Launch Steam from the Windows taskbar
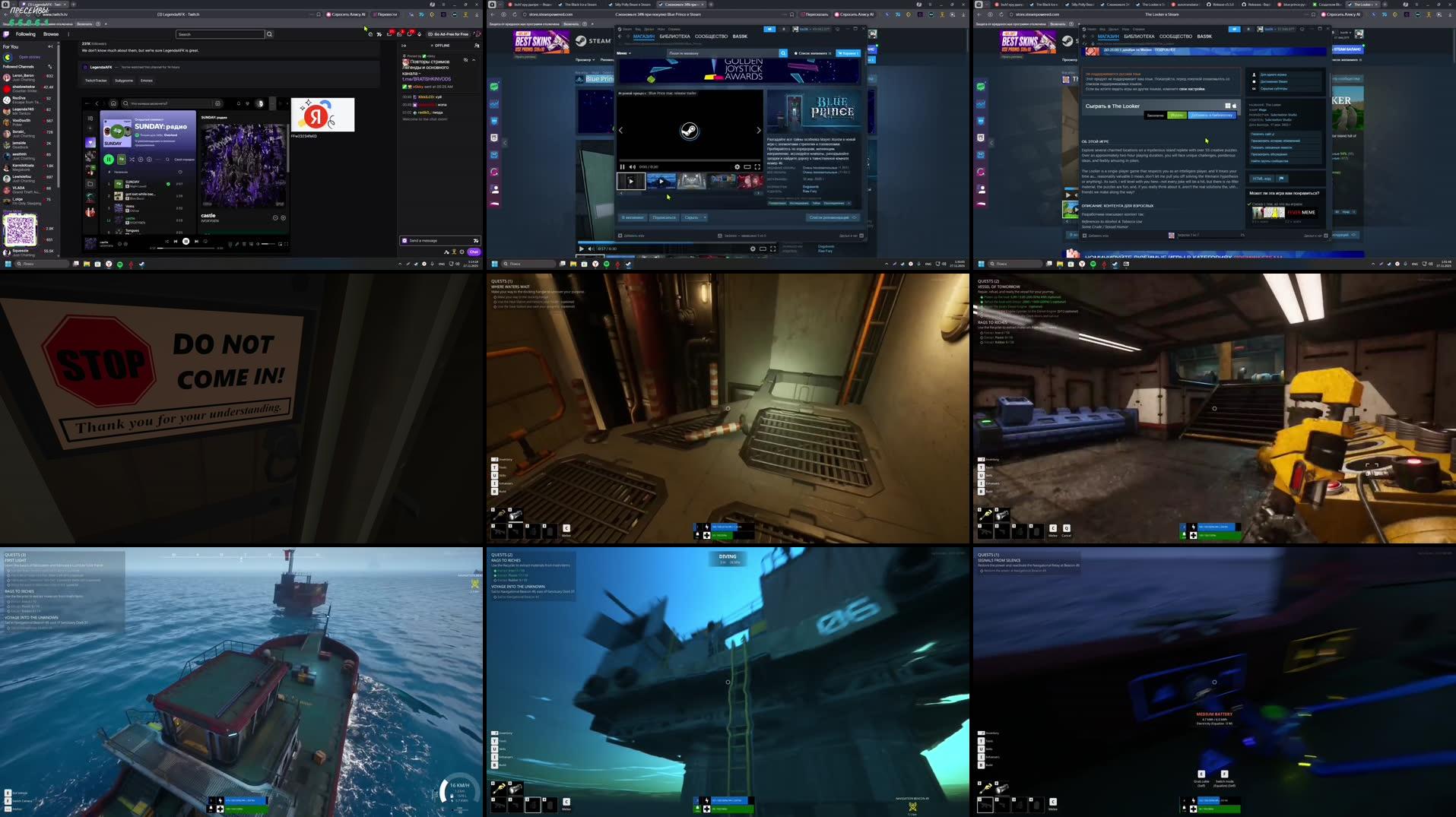The image size is (1456, 817). click(x=142, y=264)
